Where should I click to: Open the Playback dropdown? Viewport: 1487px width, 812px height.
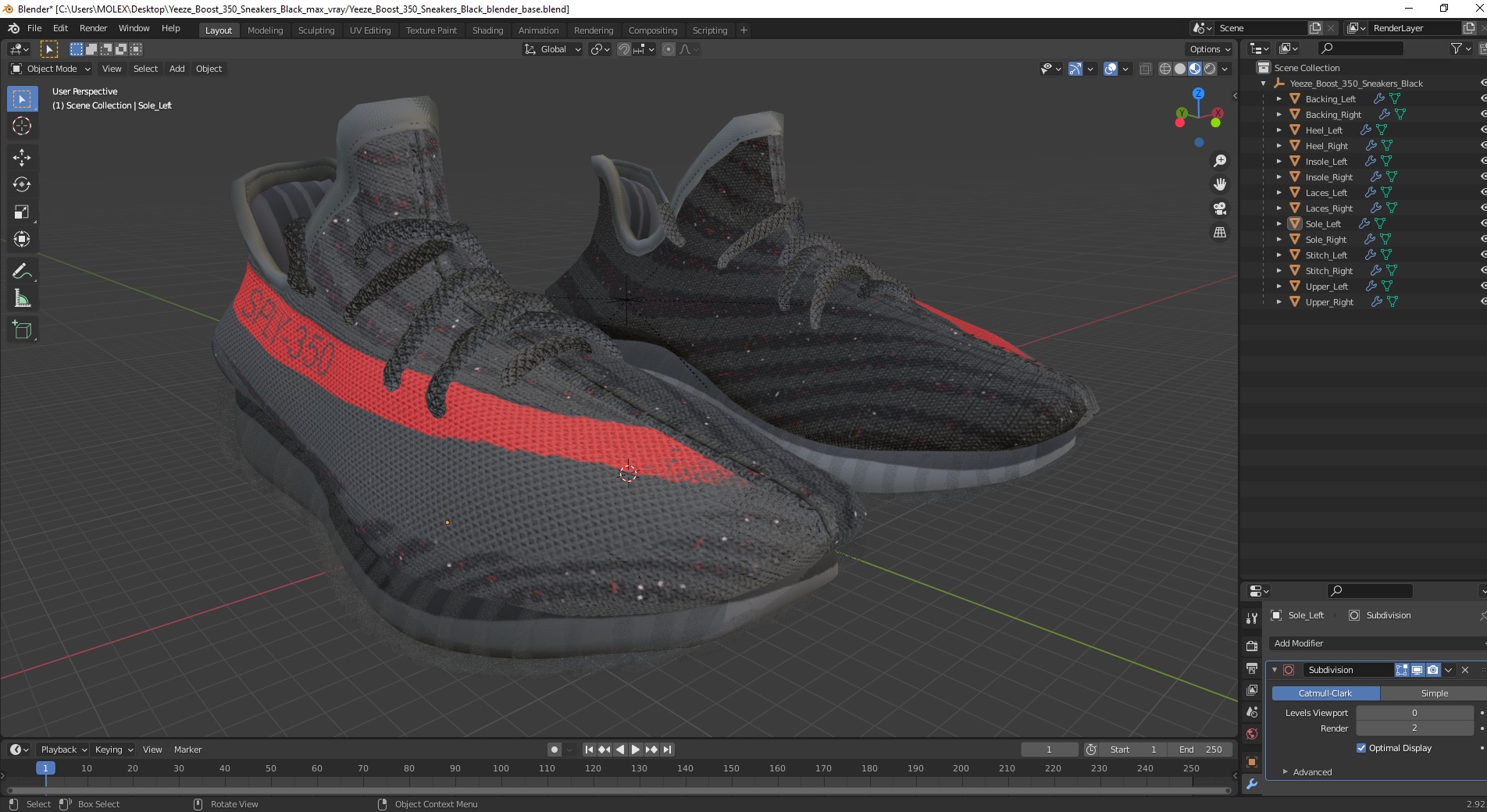click(x=63, y=750)
